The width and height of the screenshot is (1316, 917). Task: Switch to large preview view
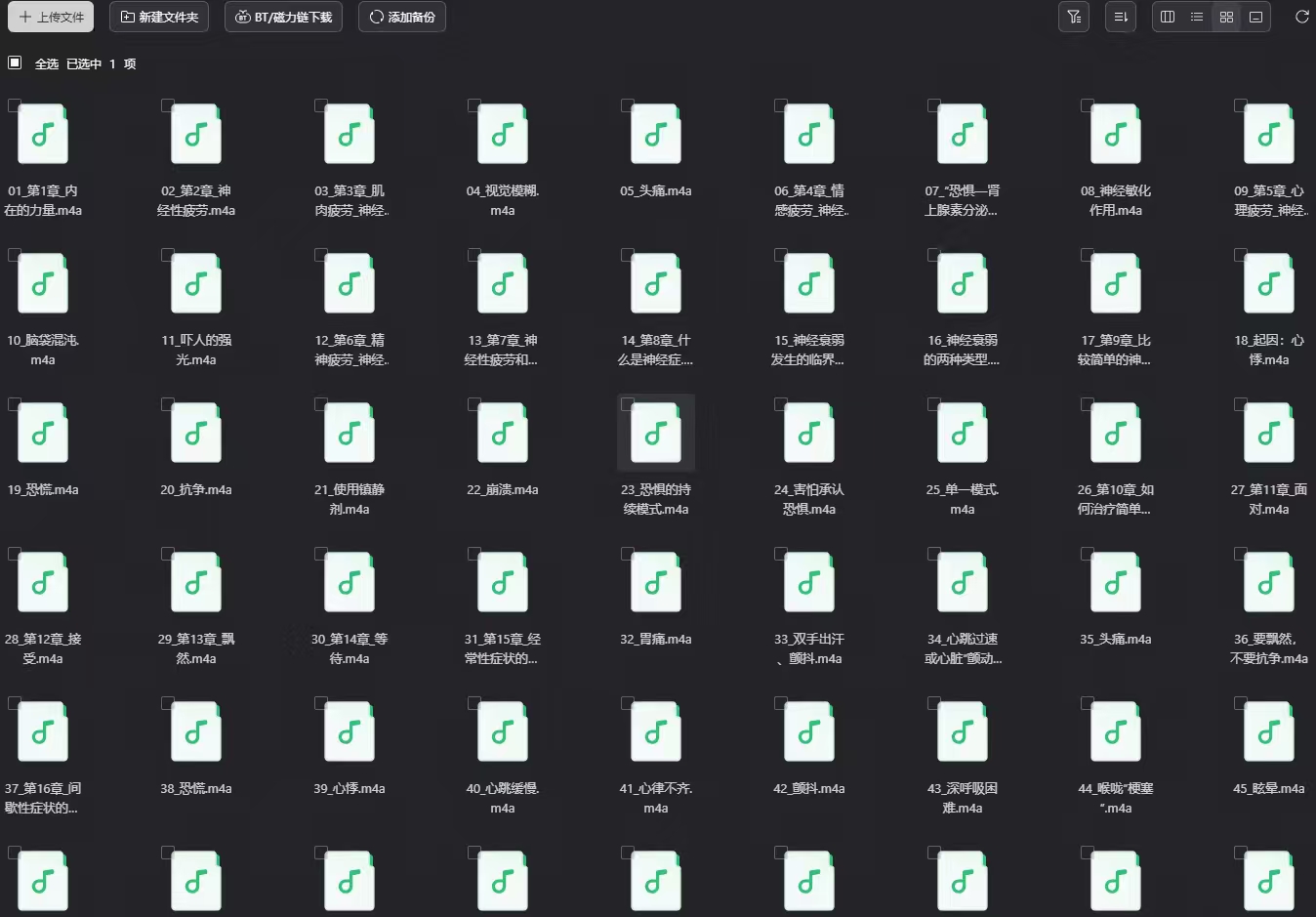tap(1255, 17)
